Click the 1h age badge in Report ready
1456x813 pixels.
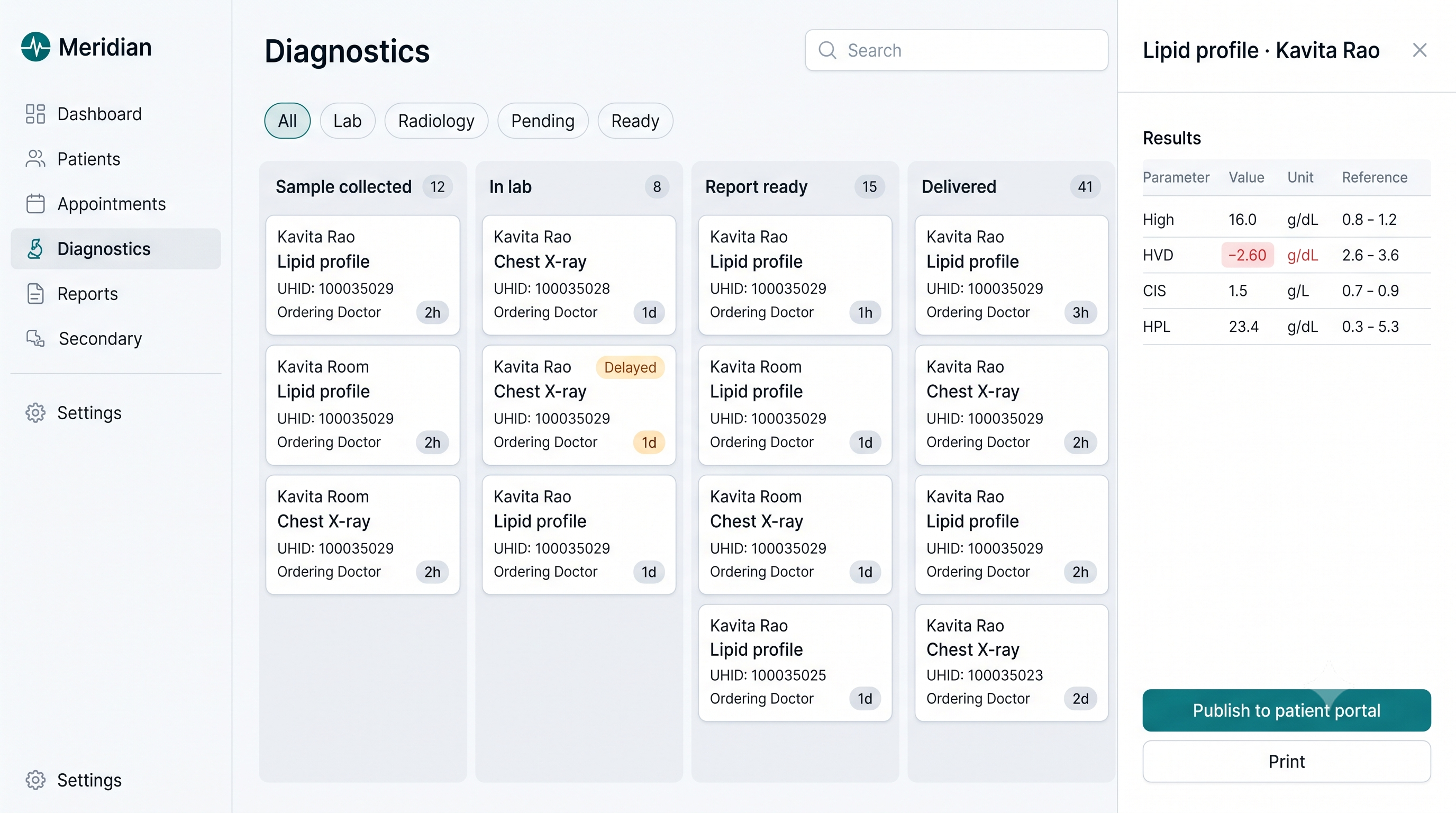(865, 312)
